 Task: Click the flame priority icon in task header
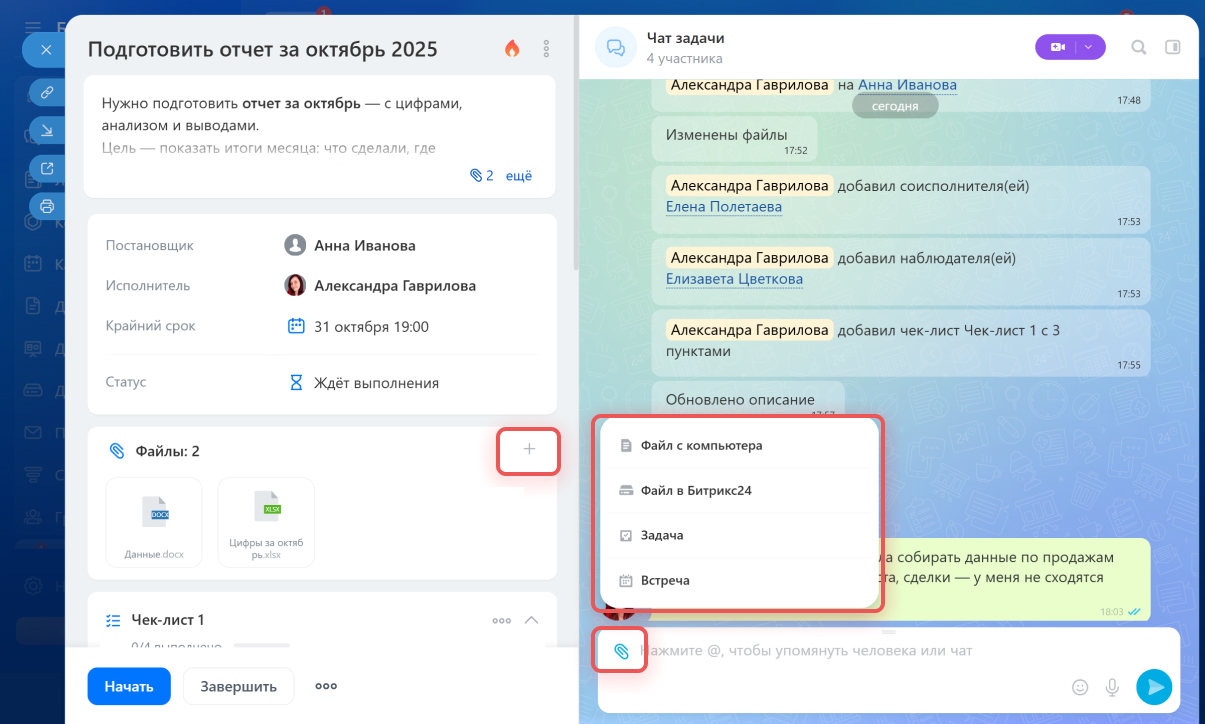point(512,48)
